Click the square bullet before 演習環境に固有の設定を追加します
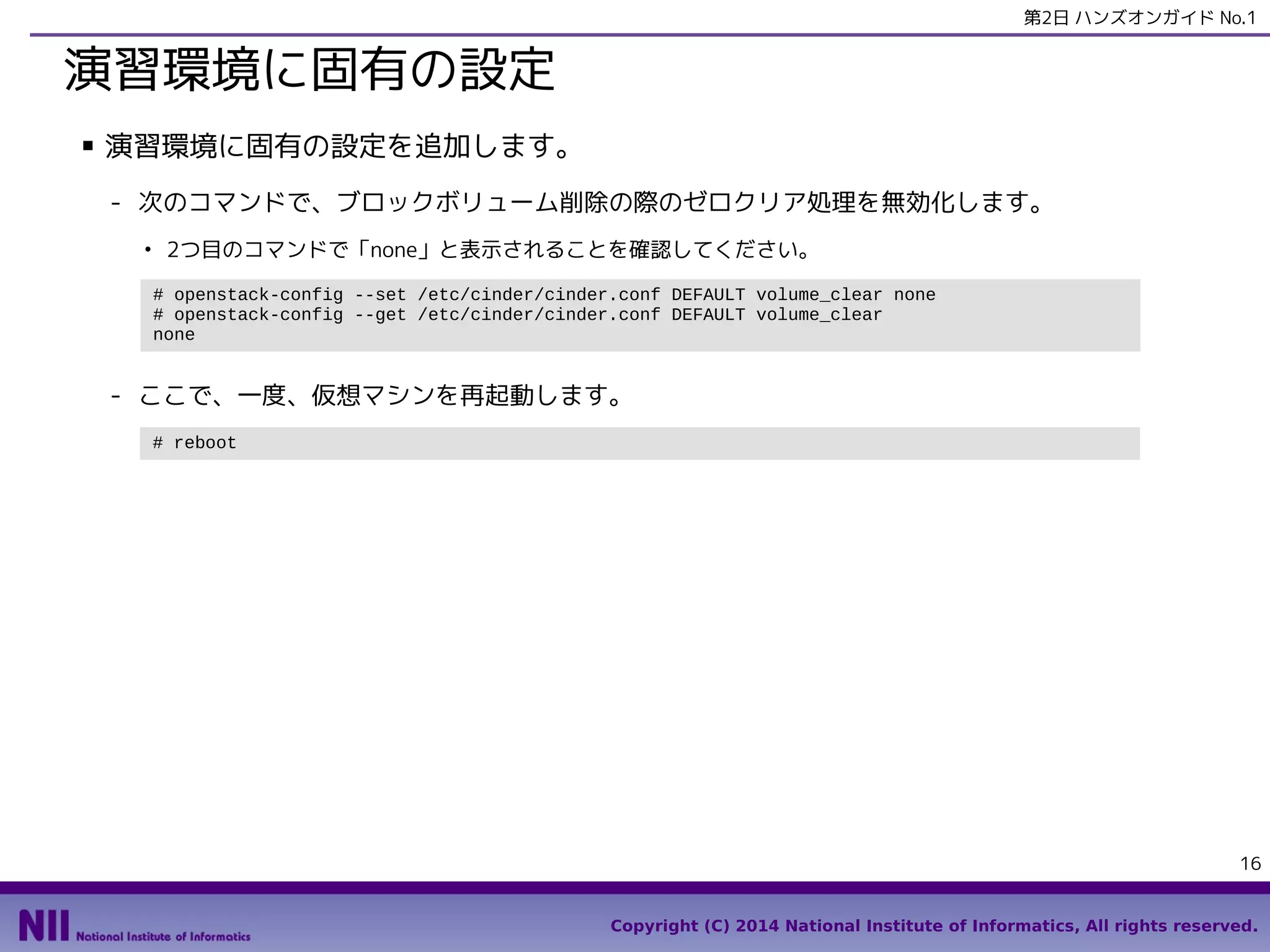 pyautogui.click(x=87, y=146)
